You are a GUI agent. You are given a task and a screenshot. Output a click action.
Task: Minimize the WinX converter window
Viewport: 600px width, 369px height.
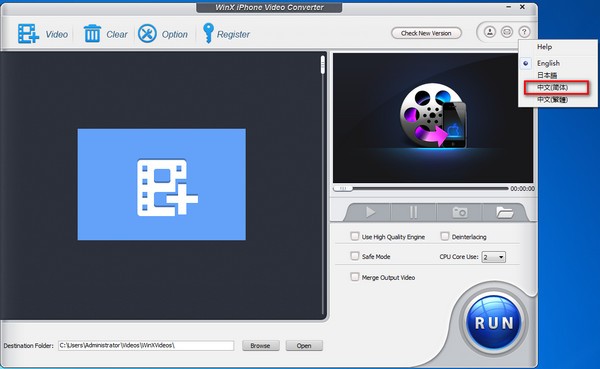click(509, 7)
